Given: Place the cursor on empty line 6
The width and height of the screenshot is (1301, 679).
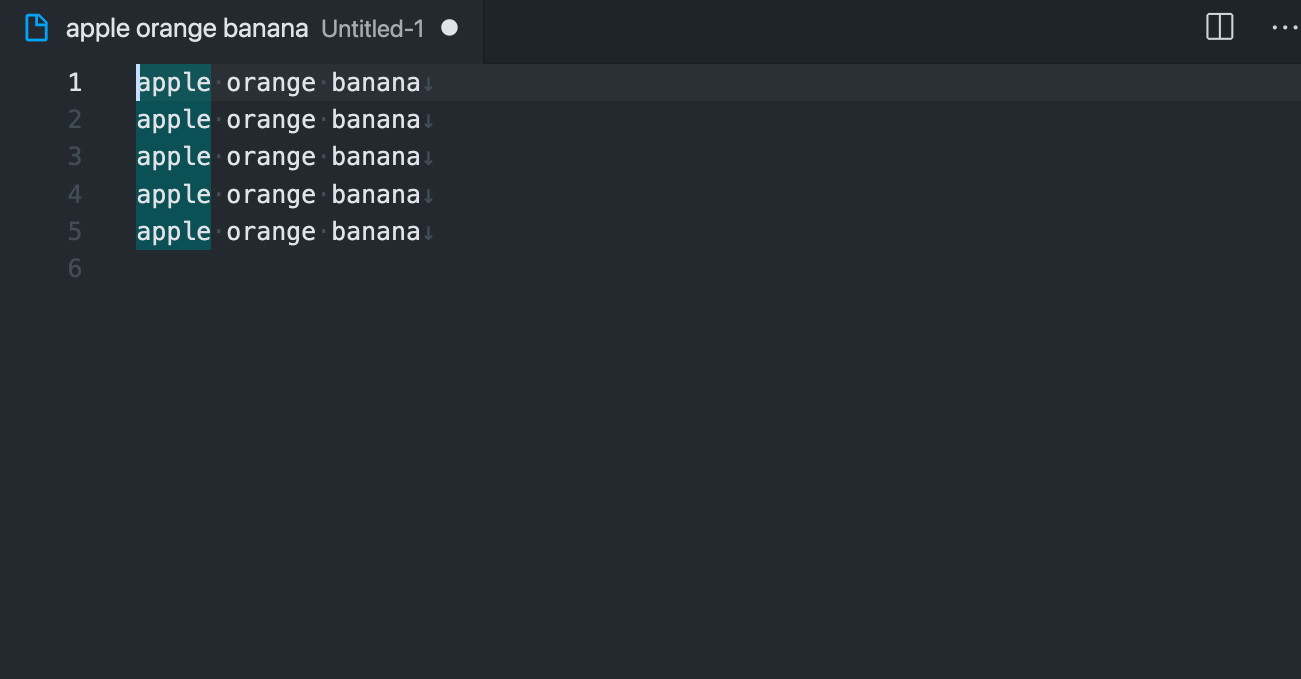Looking at the screenshot, I should (700, 268).
